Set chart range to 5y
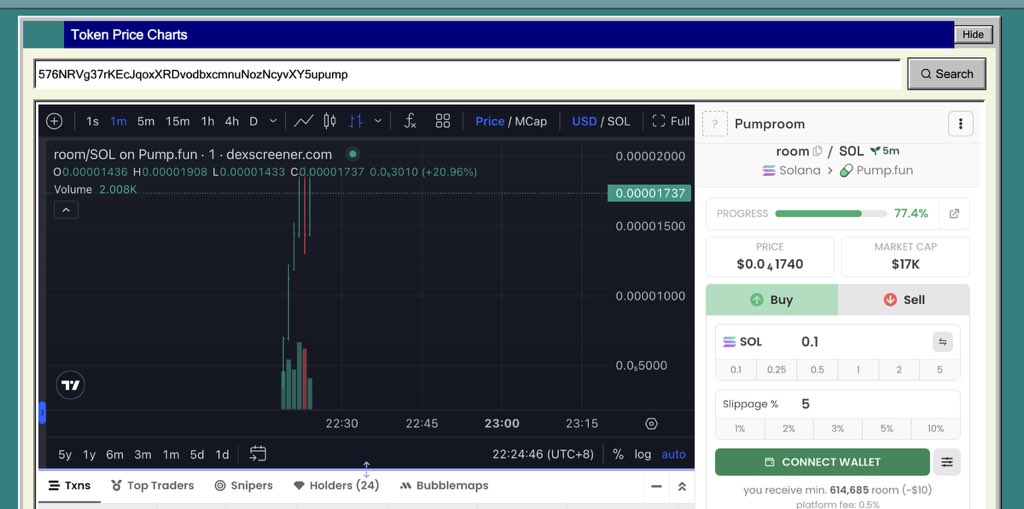Viewport: 1024px width, 509px height. [x=65, y=455]
